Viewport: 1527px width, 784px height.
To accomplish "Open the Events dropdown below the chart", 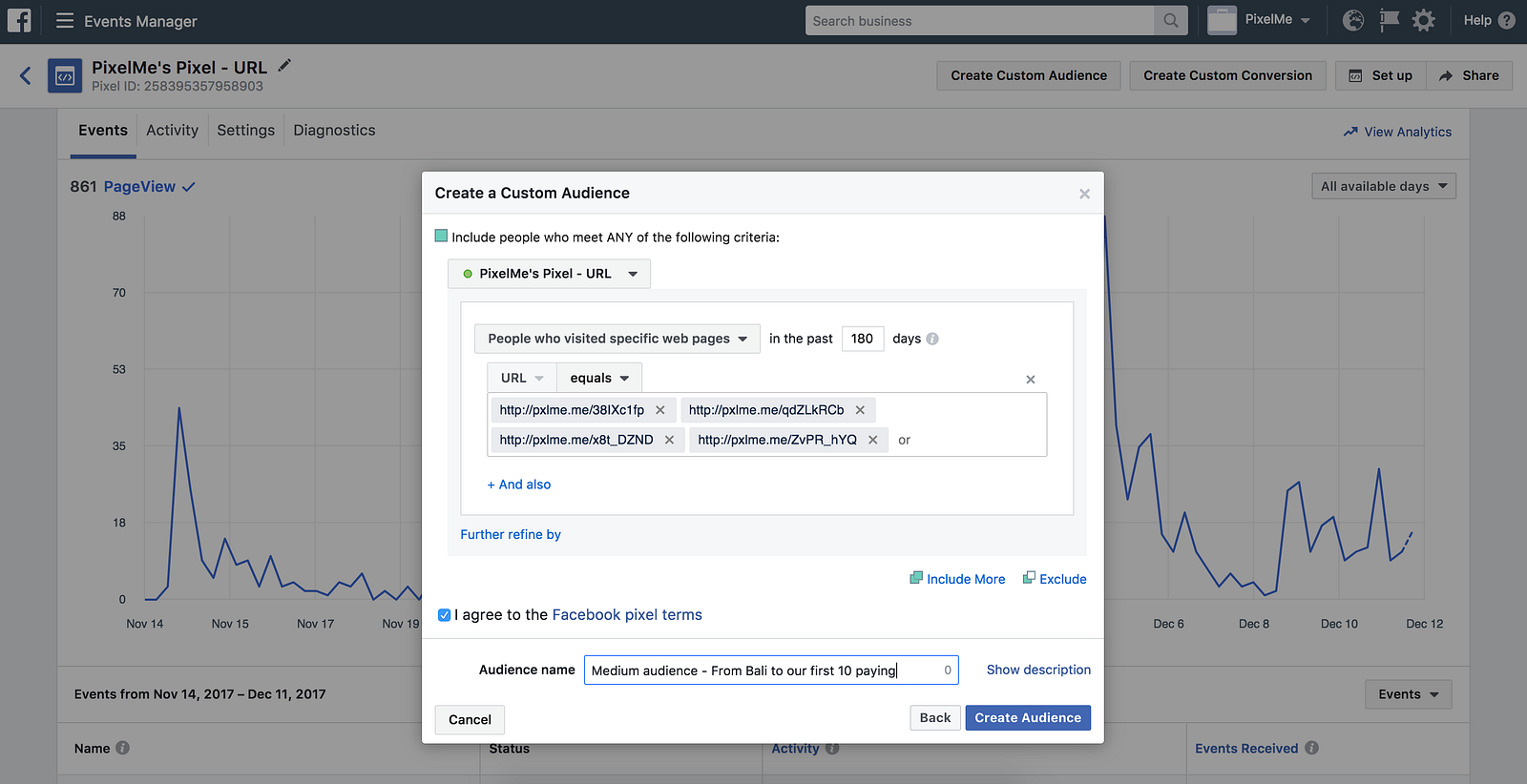I will pos(1409,694).
